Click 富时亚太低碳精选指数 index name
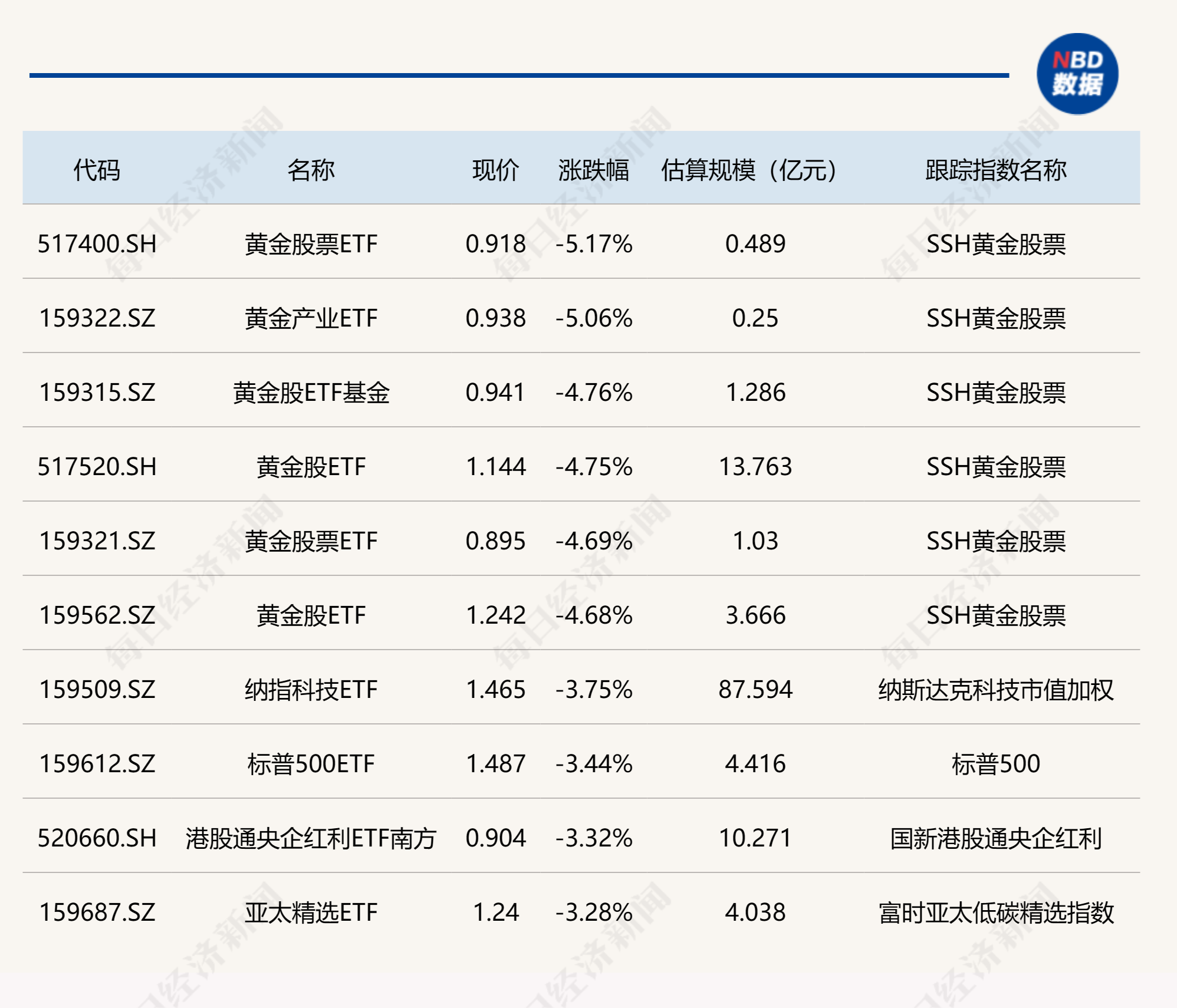This screenshot has height=1008, width=1177. tap(995, 912)
